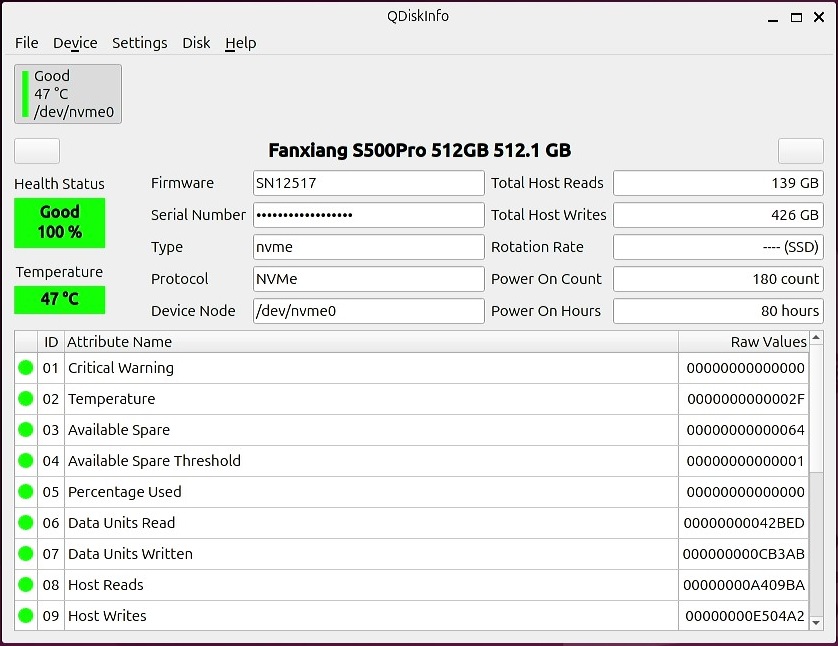Click the Total Host Writes field 426 GB
This screenshot has height=646, width=838.
[718, 215]
